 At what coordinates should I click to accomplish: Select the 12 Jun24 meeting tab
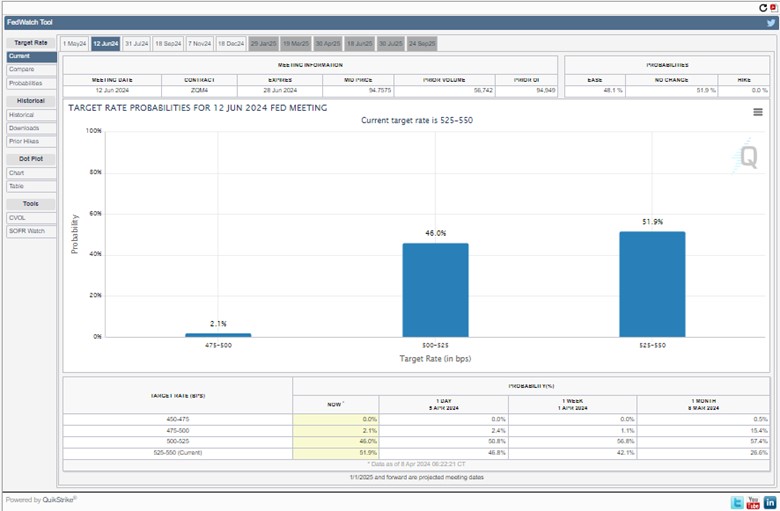(x=105, y=44)
